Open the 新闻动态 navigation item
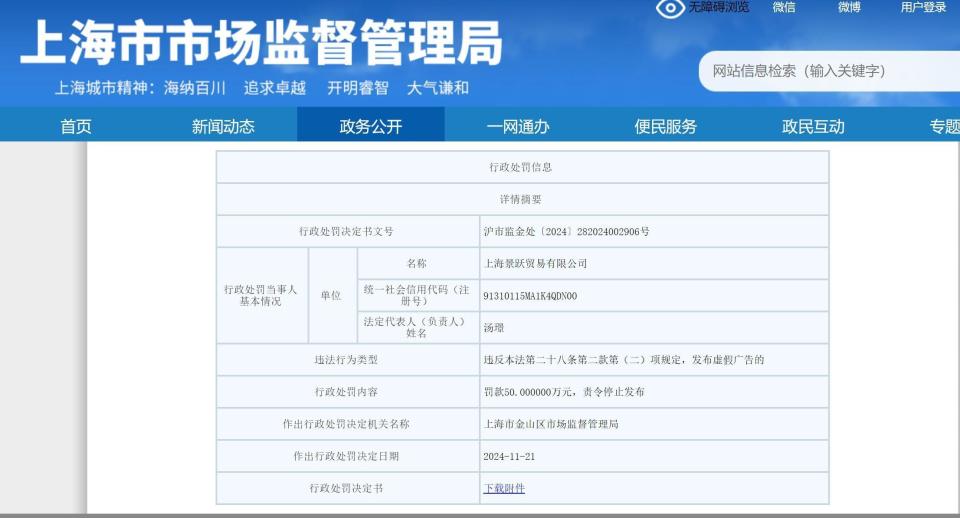Image resolution: width=960 pixels, height=518 pixels. 223,126
